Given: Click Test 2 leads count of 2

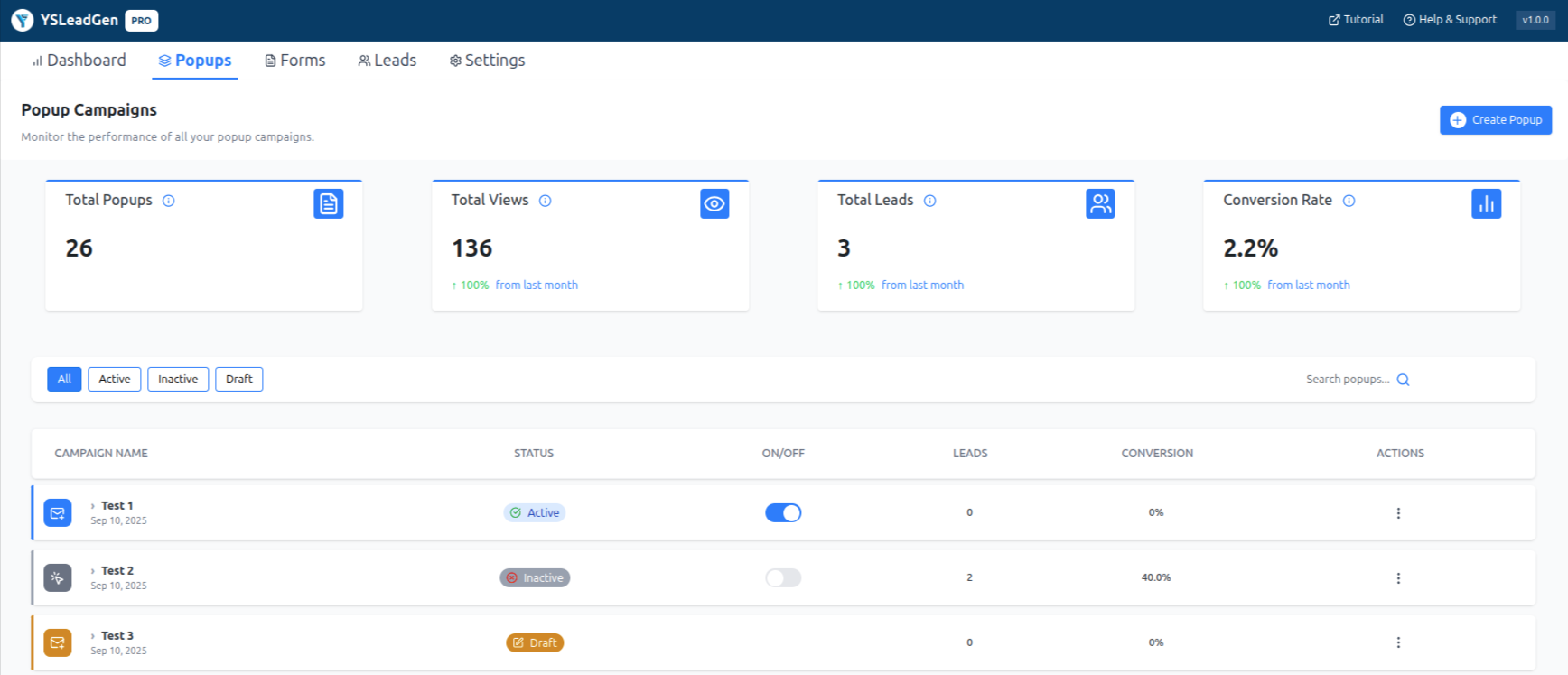Looking at the screenshot, I should click(970, 578).
